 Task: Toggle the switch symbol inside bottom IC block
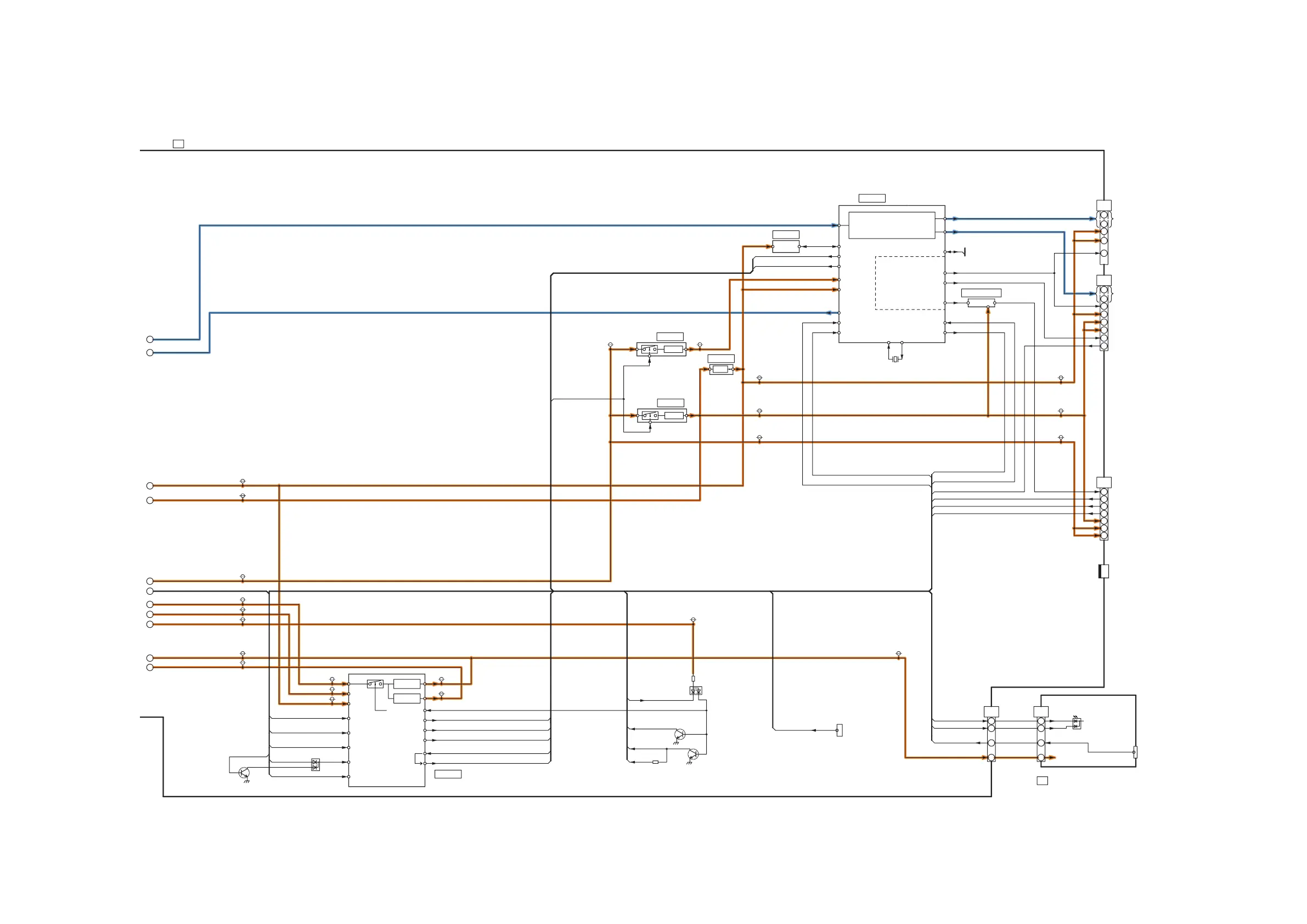(375, 684)
